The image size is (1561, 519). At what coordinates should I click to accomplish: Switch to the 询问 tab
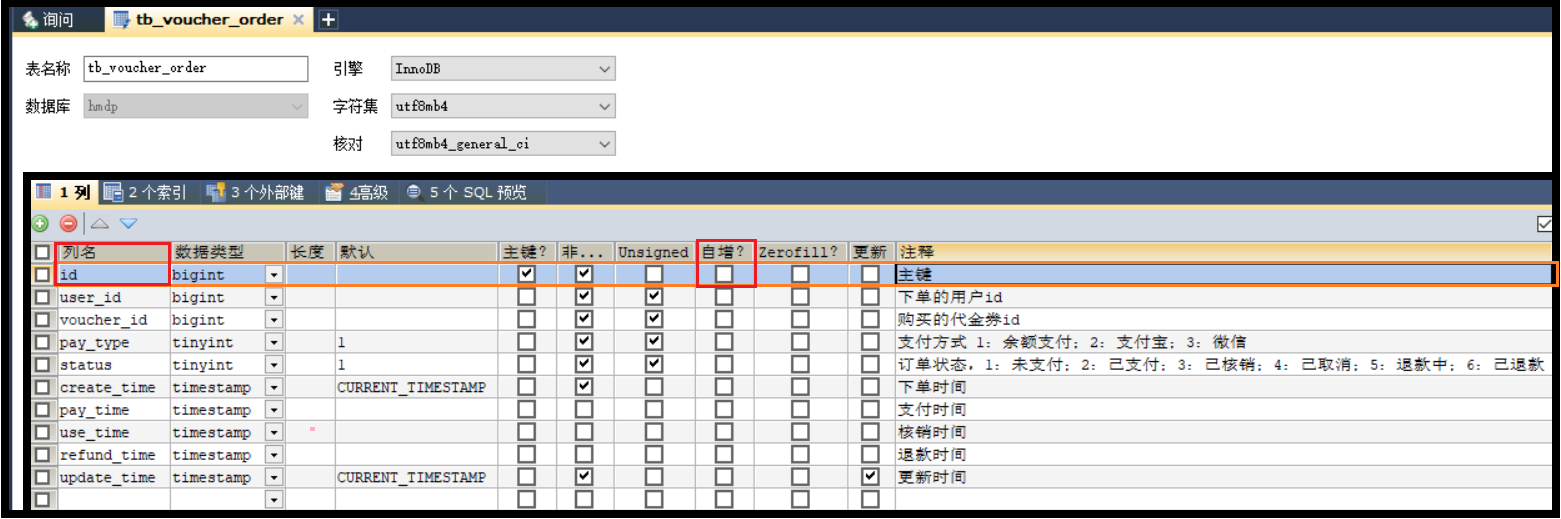[x=49, y=20]
